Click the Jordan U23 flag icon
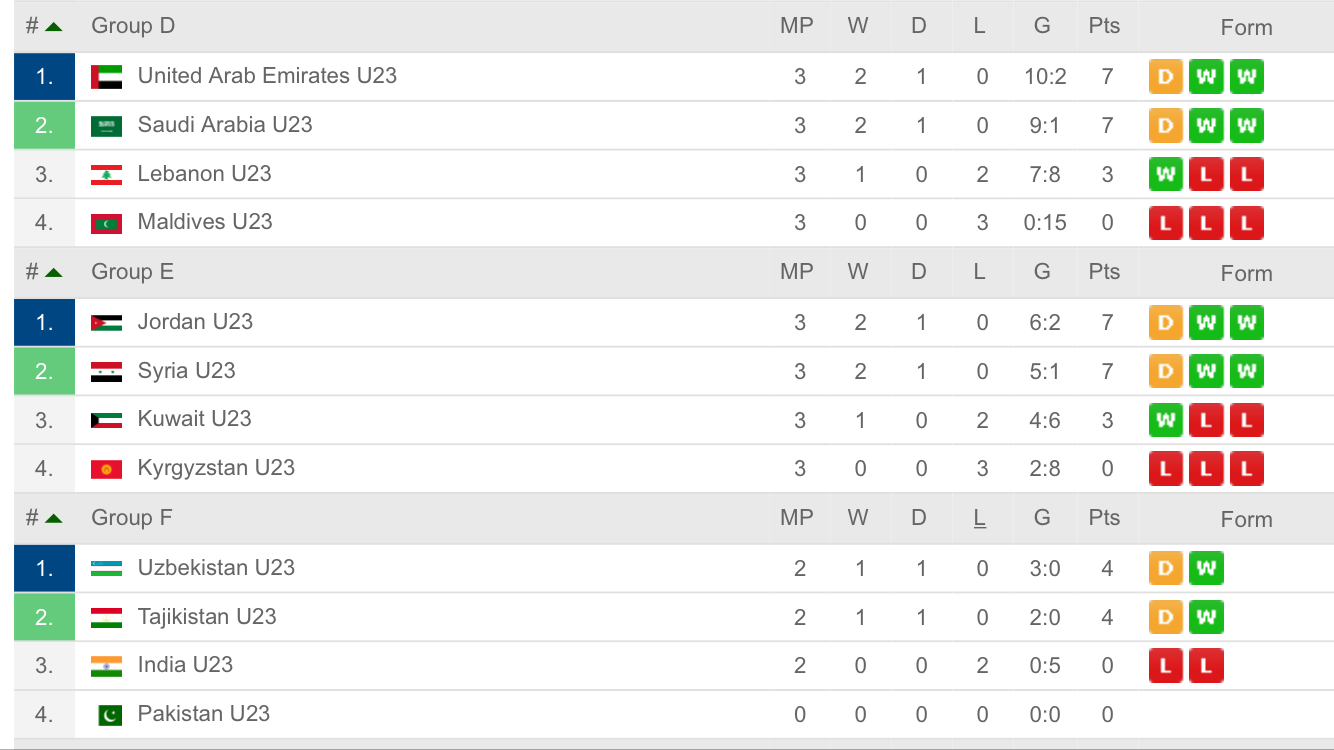Image resolution: width=1334 pixels, height=750 pixels. click(106, 323)
